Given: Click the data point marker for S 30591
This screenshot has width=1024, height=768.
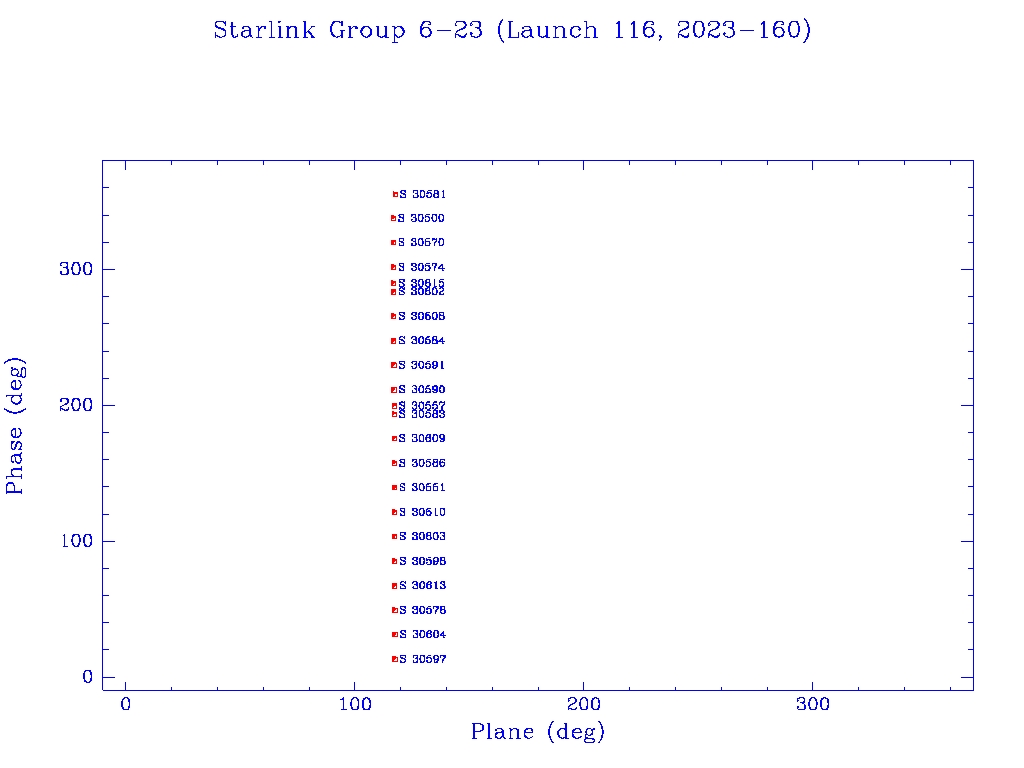Looking at the screenshot, I should pyautogui.click(x=394, y=365).
